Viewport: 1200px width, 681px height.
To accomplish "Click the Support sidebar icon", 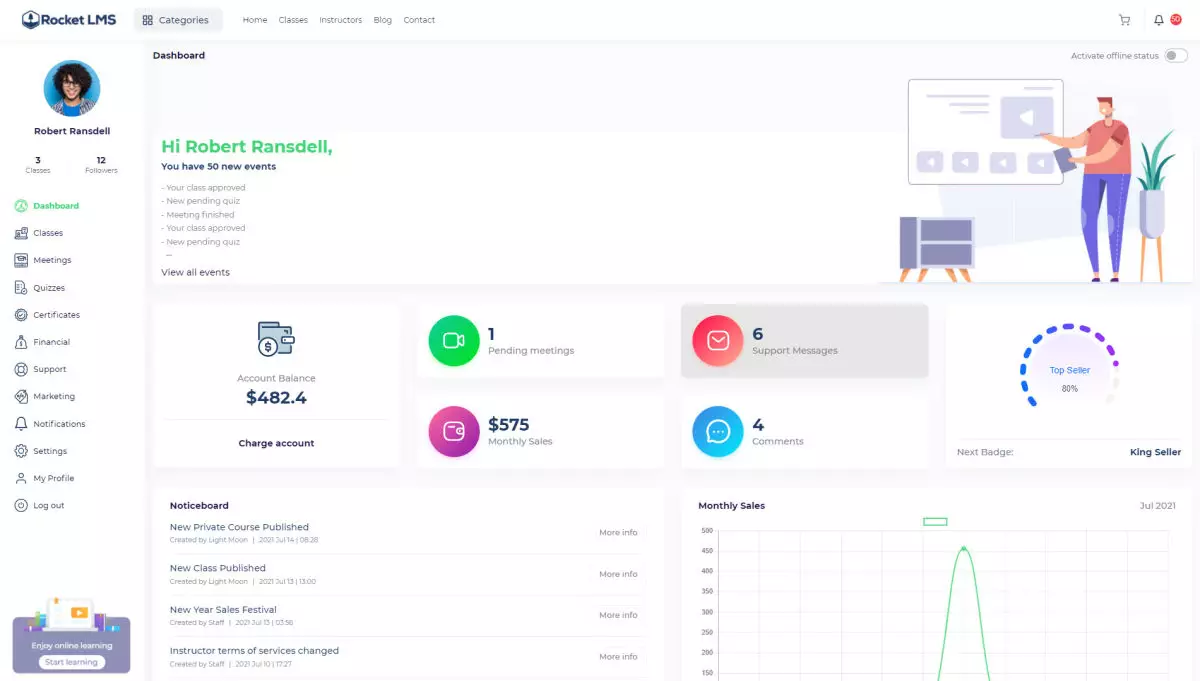I will (21, 369).
